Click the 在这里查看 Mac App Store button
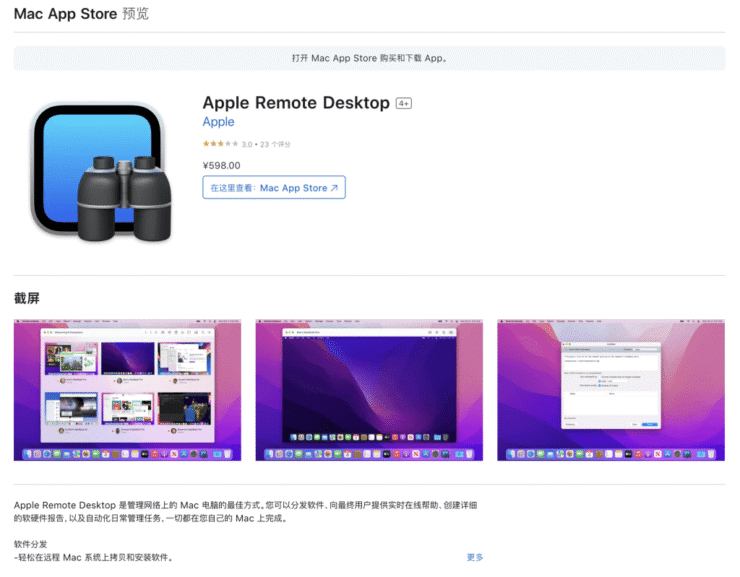This screenshot has width=740, height=577. coord(274,187)
